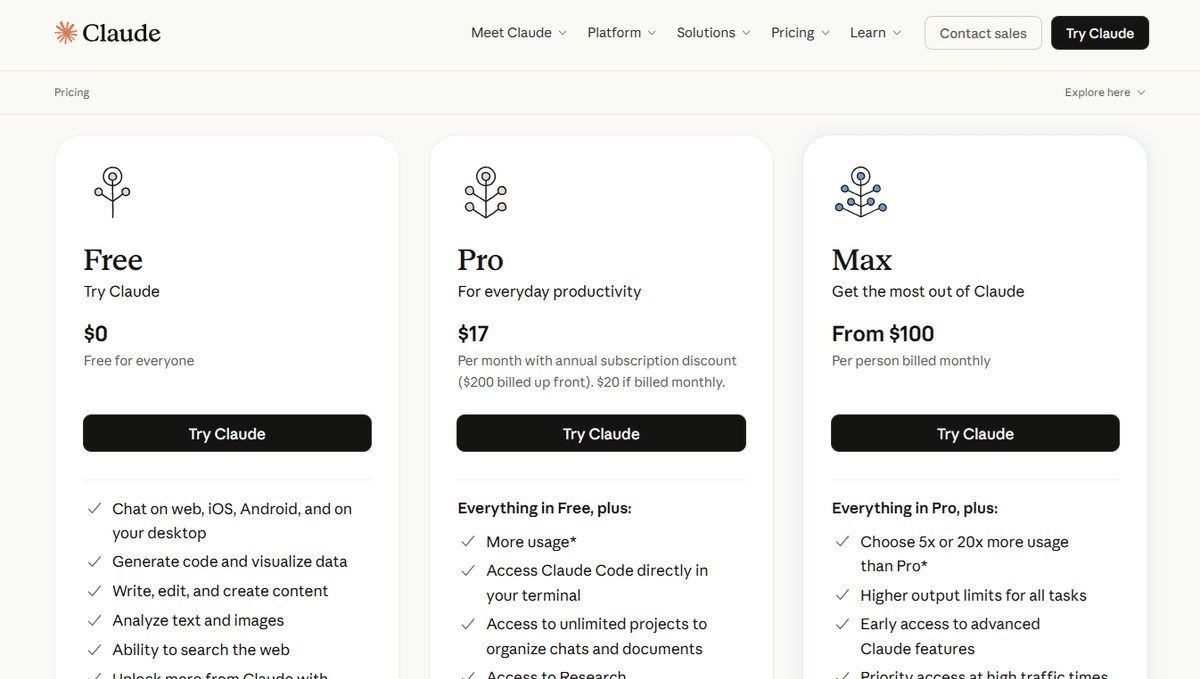The height and width of the screenshot is (679, 1200).
Task: Open the Pricing navigation menu
Action: point(800,33)
